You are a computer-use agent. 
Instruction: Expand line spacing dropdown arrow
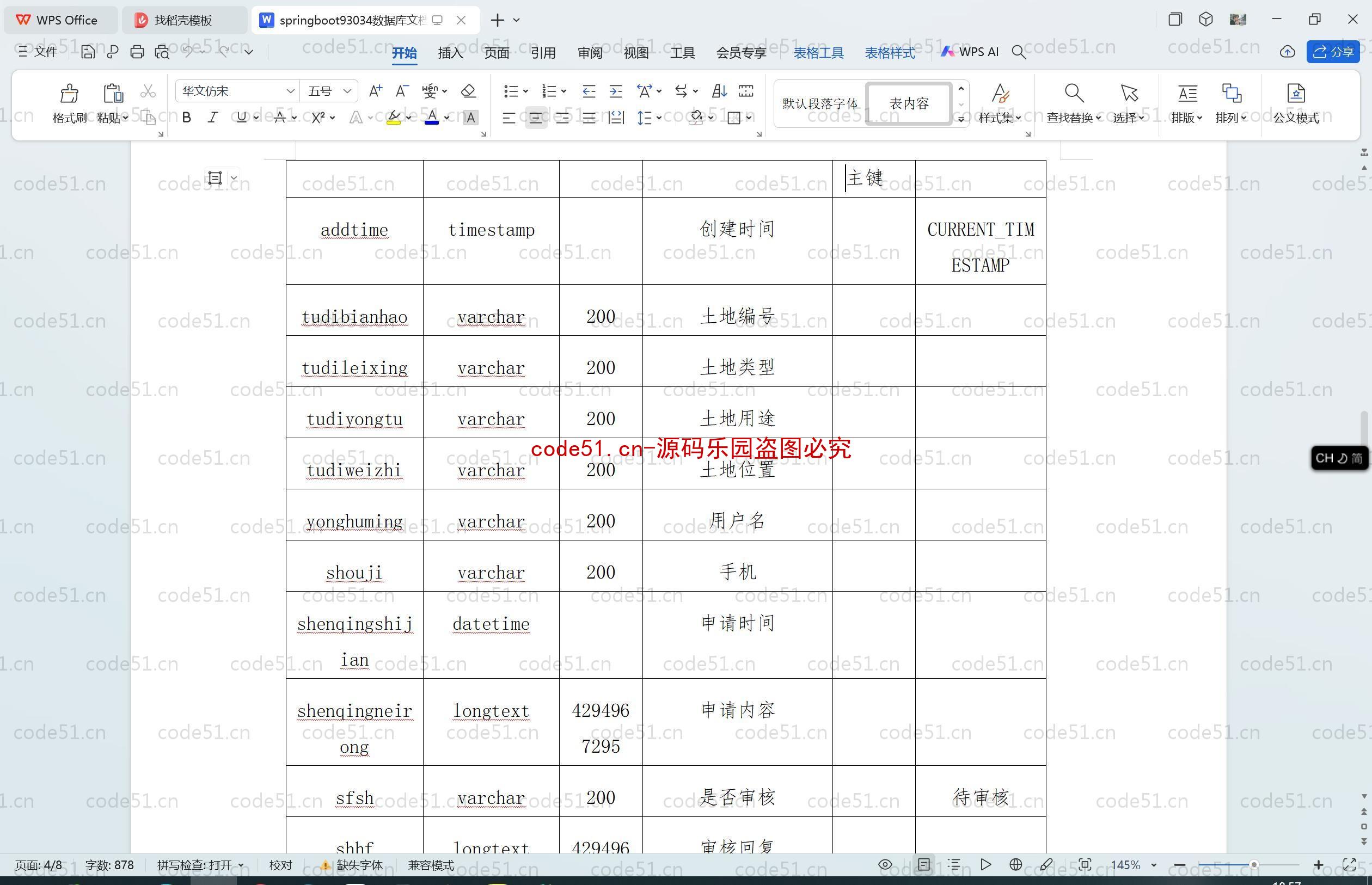(x=659, y=118)
